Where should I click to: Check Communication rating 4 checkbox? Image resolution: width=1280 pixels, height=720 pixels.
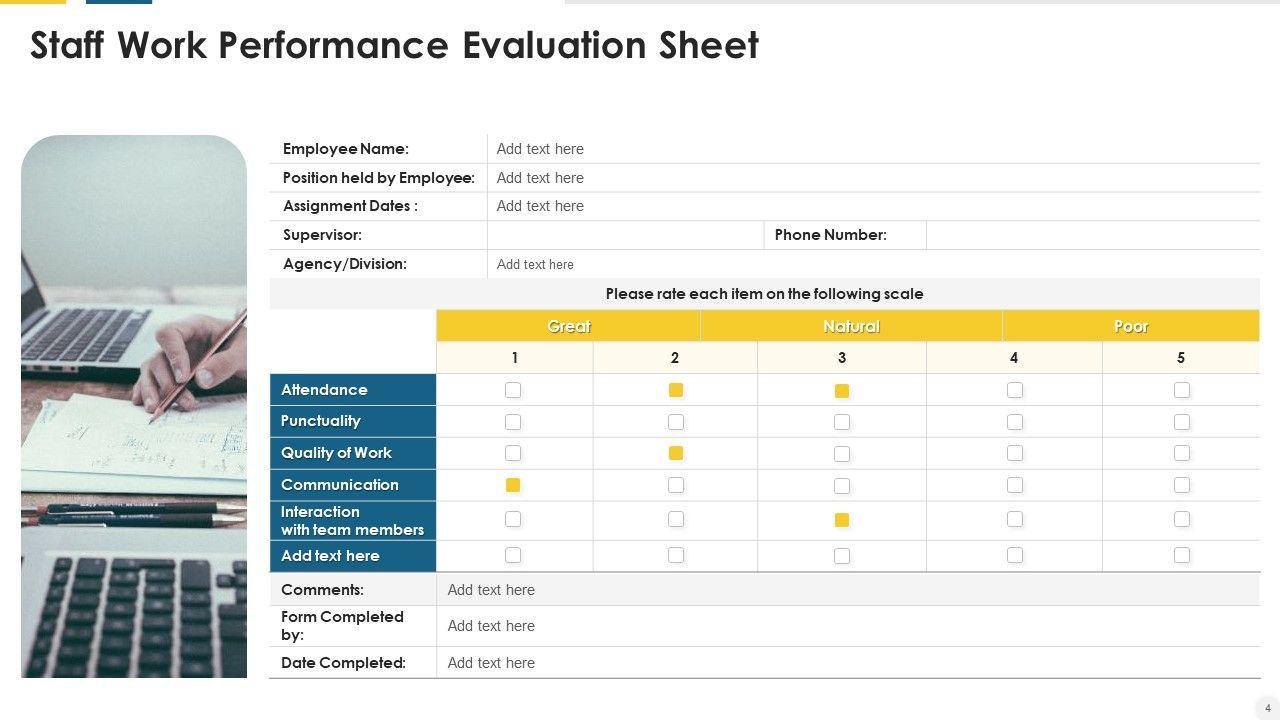(1015, 485)
